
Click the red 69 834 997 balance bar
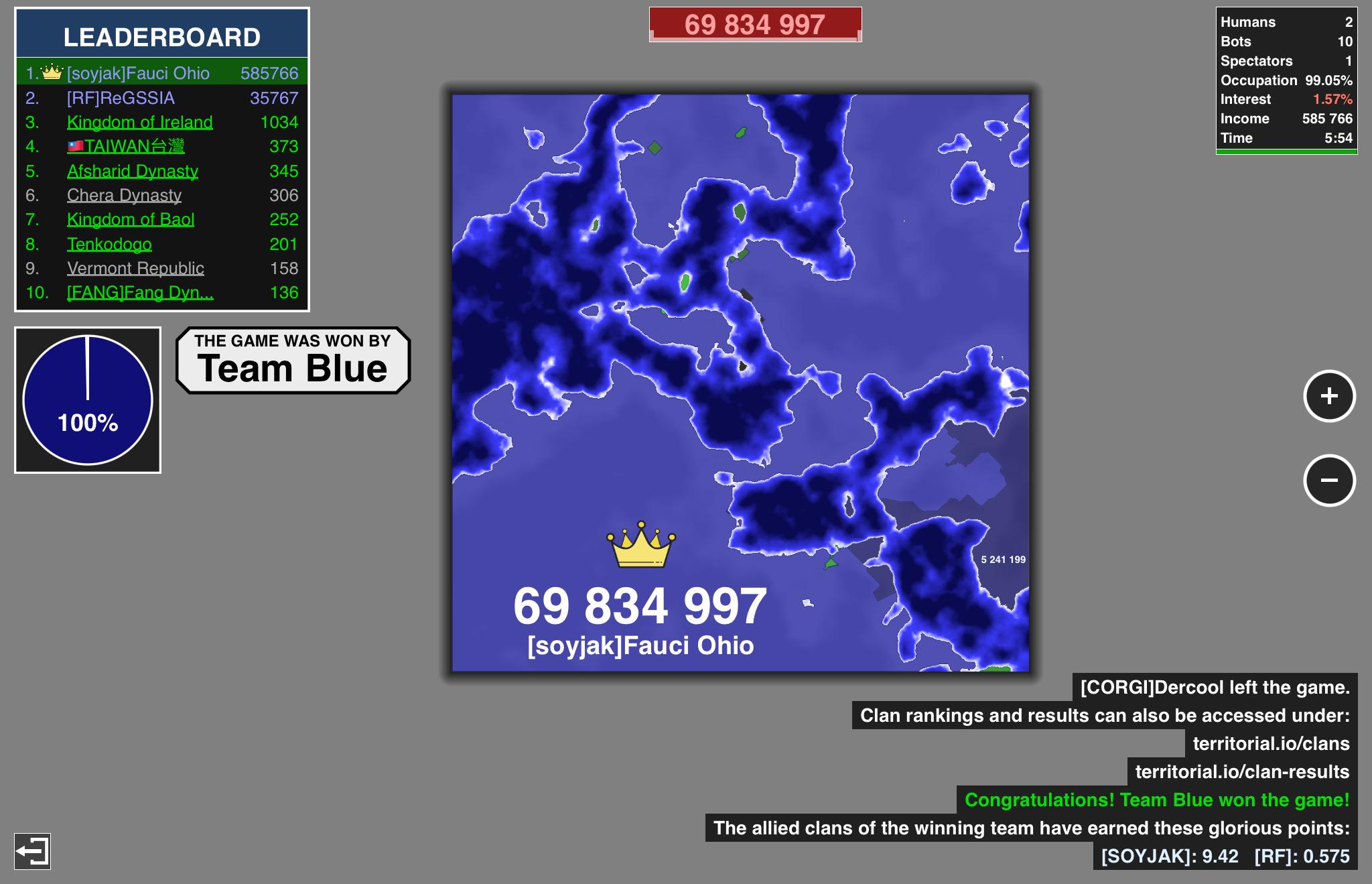coord(755,25)
